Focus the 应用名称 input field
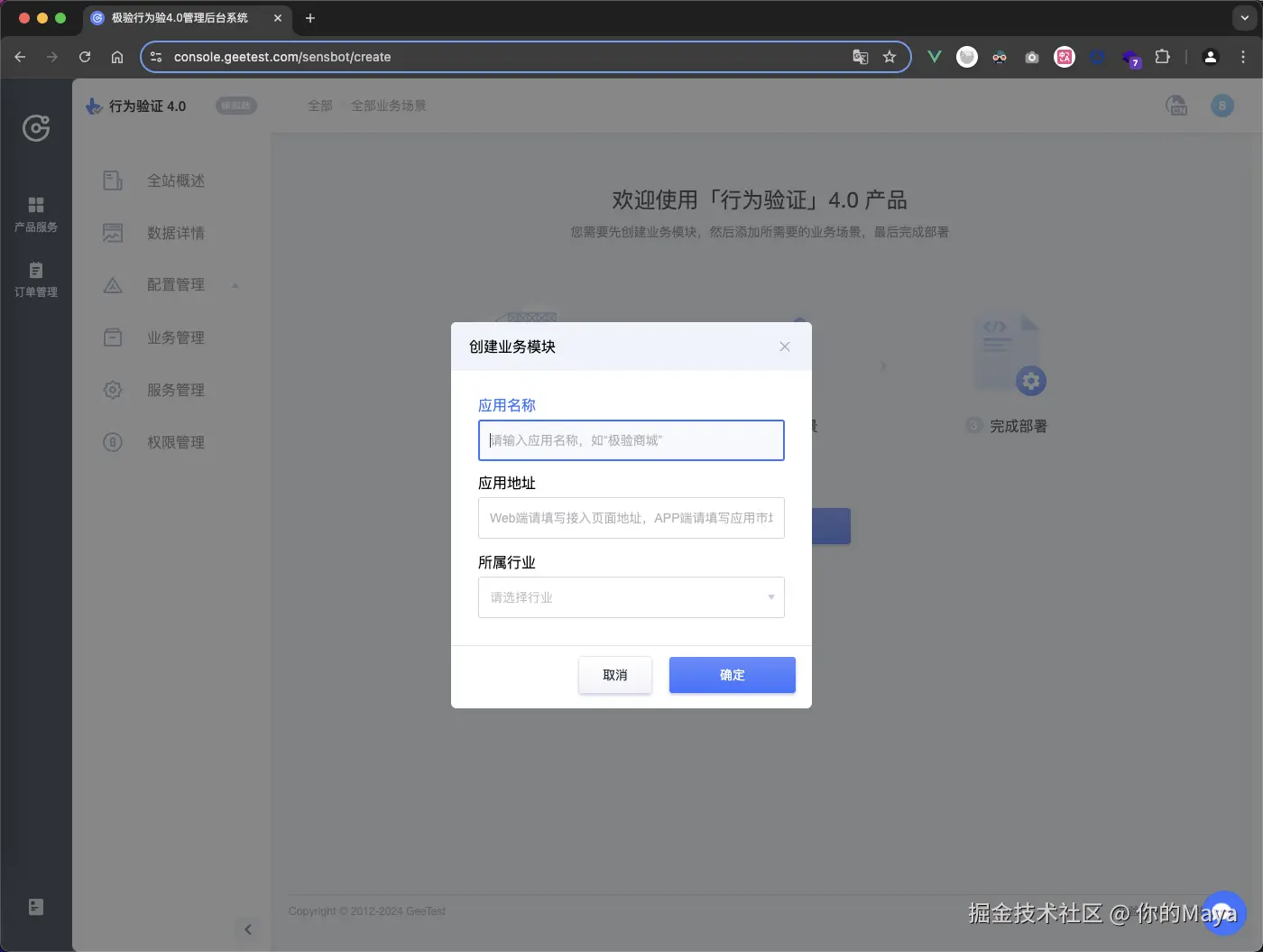The height and width of the screenshot is (952, 1263). pos(631,440)
